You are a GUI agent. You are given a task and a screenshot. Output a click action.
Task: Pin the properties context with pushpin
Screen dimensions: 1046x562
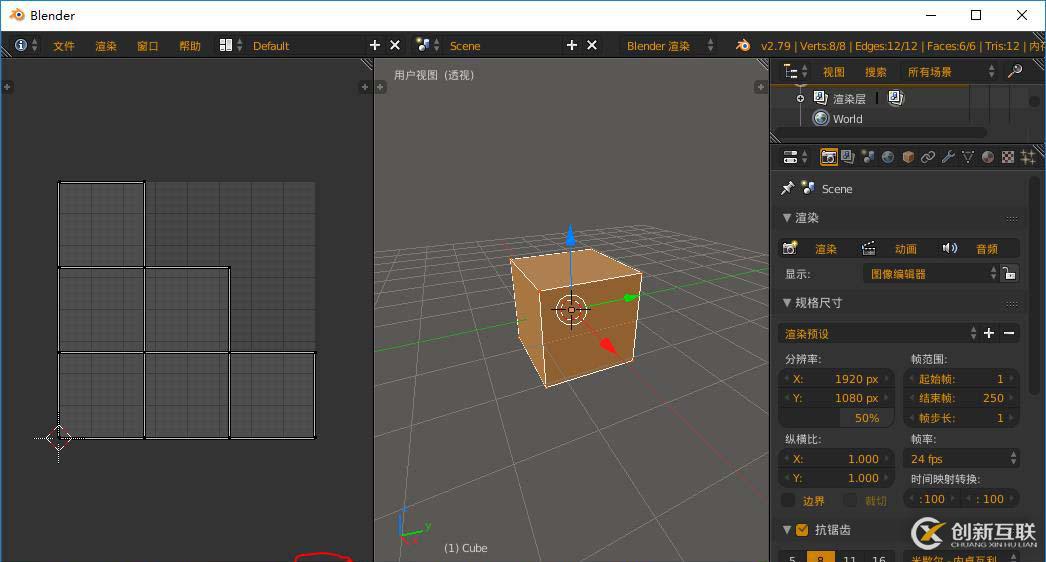[788, 188]
